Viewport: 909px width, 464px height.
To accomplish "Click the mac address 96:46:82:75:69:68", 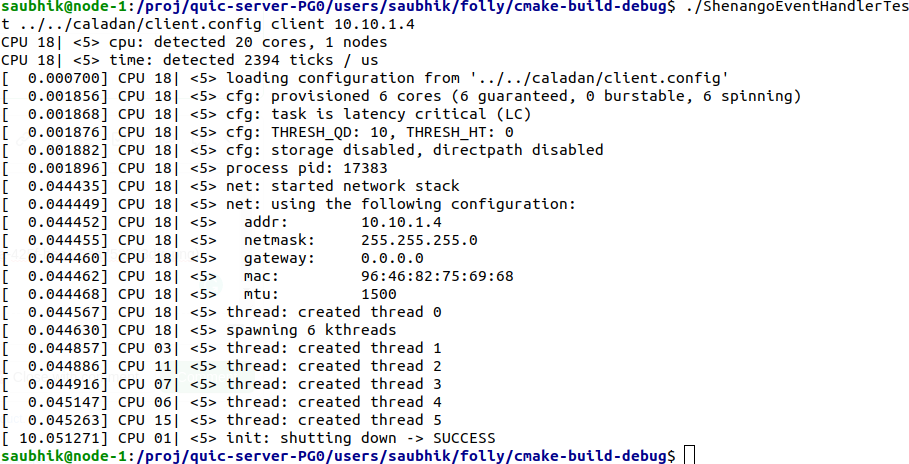I will click(437, 276).
